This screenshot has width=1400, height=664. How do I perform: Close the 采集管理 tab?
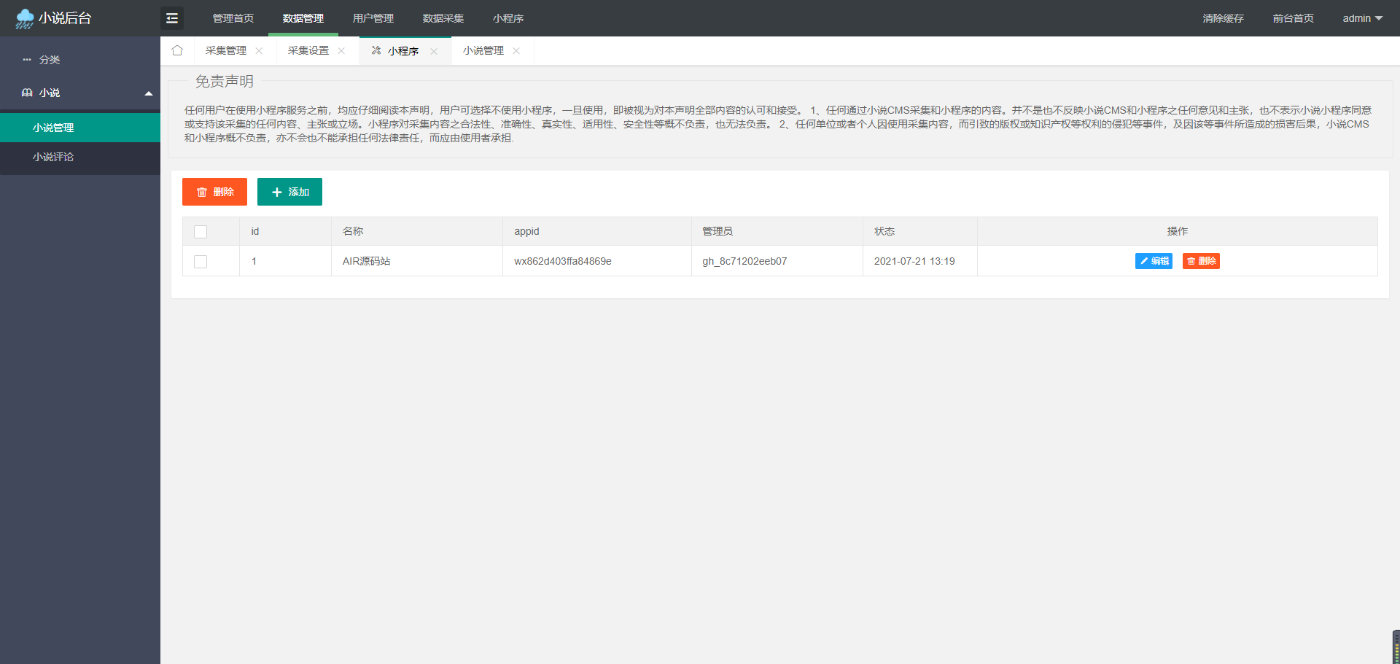tap(259, 51)
